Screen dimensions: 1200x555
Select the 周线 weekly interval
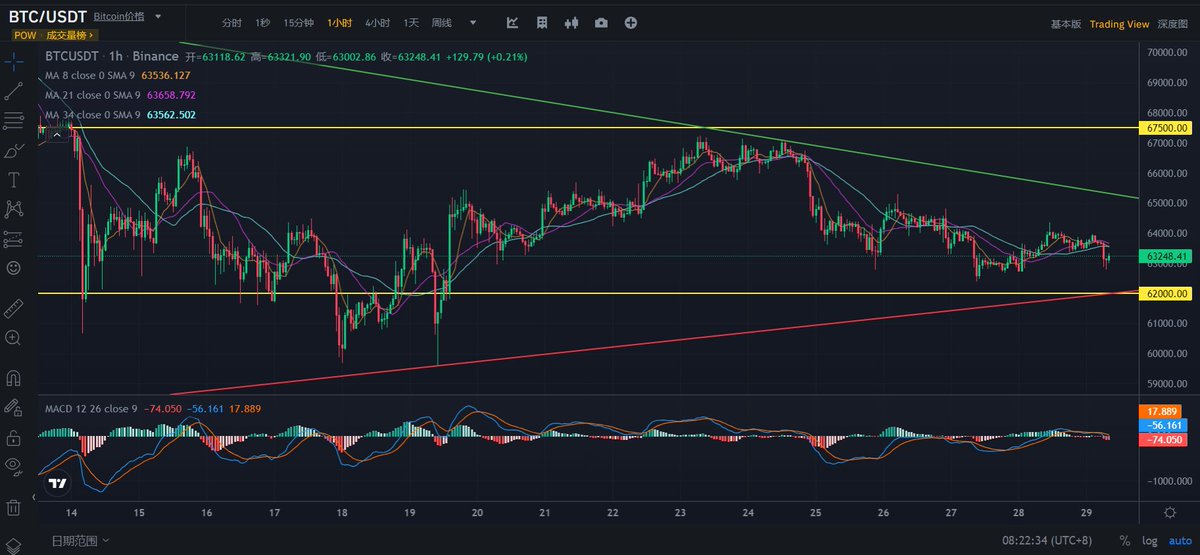coord(441,23)
